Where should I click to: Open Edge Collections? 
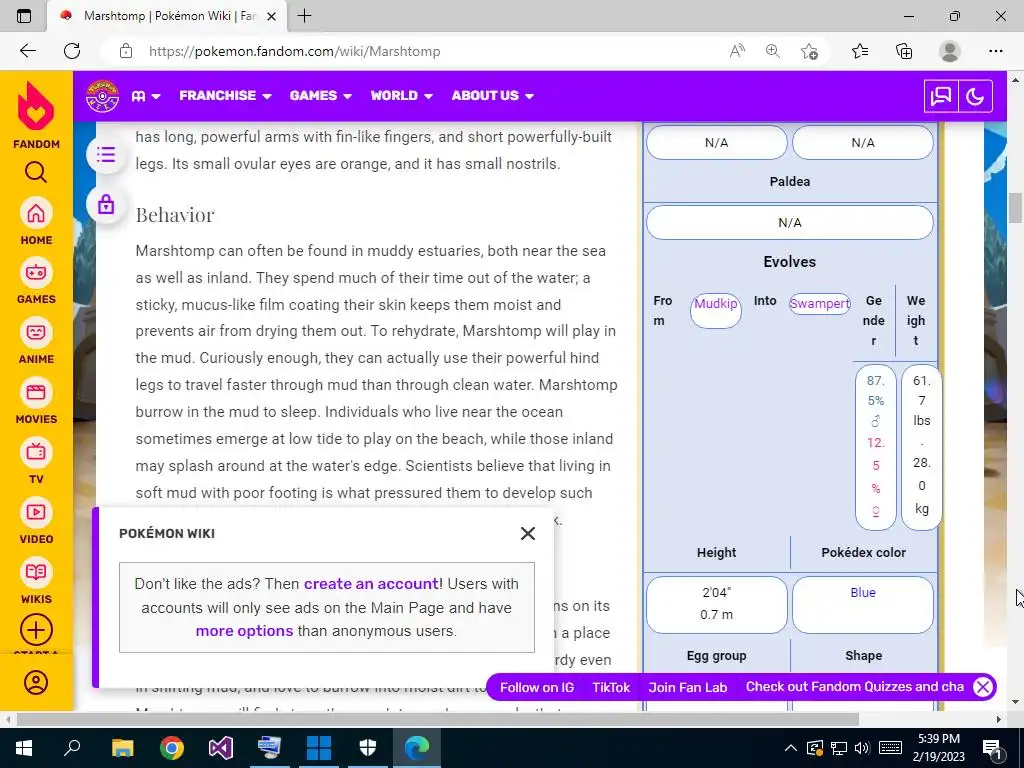point(904,51)
